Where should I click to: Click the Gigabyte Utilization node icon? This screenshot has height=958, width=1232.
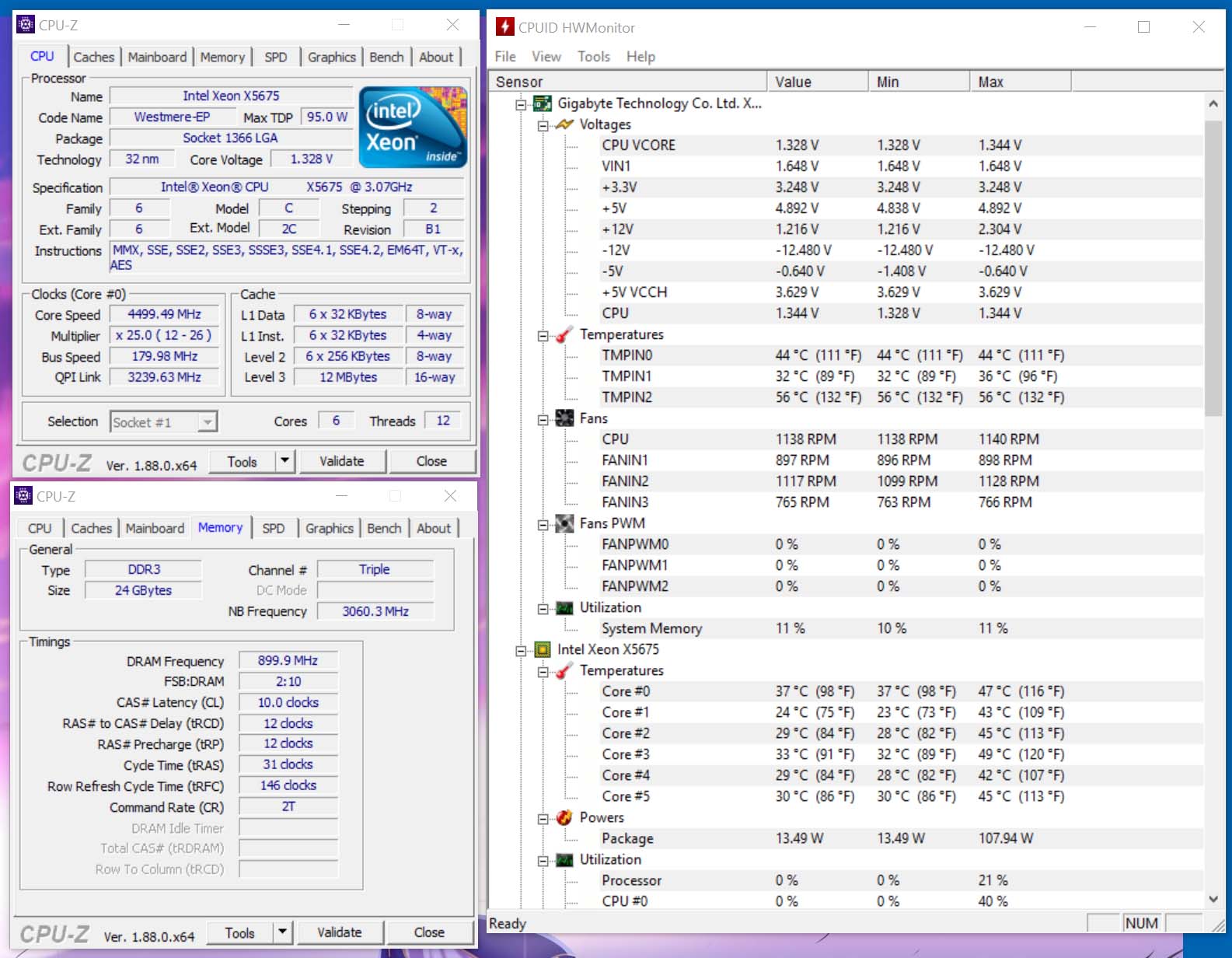point(564,607)
